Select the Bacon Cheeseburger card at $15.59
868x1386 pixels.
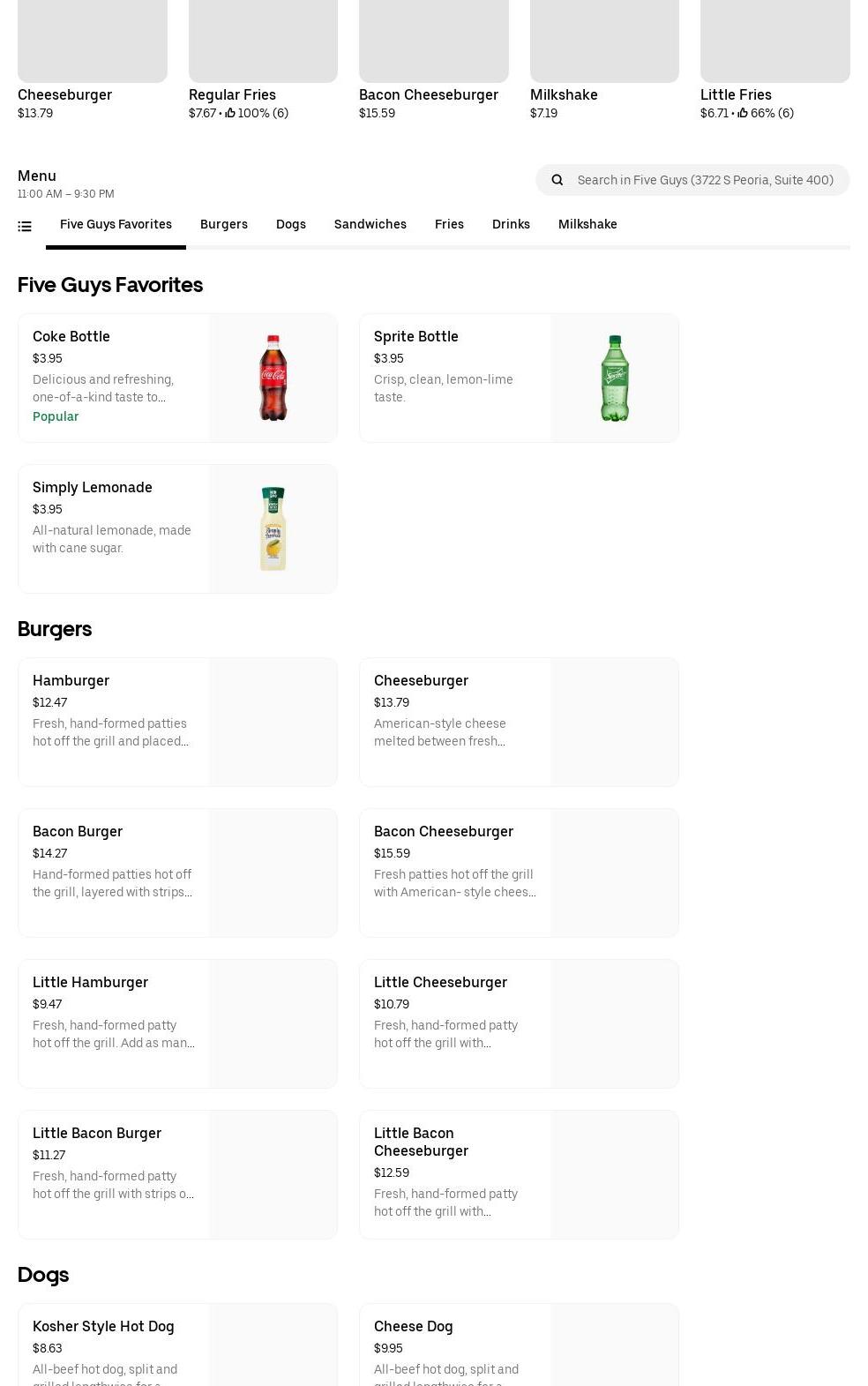[x=519, y=873]
